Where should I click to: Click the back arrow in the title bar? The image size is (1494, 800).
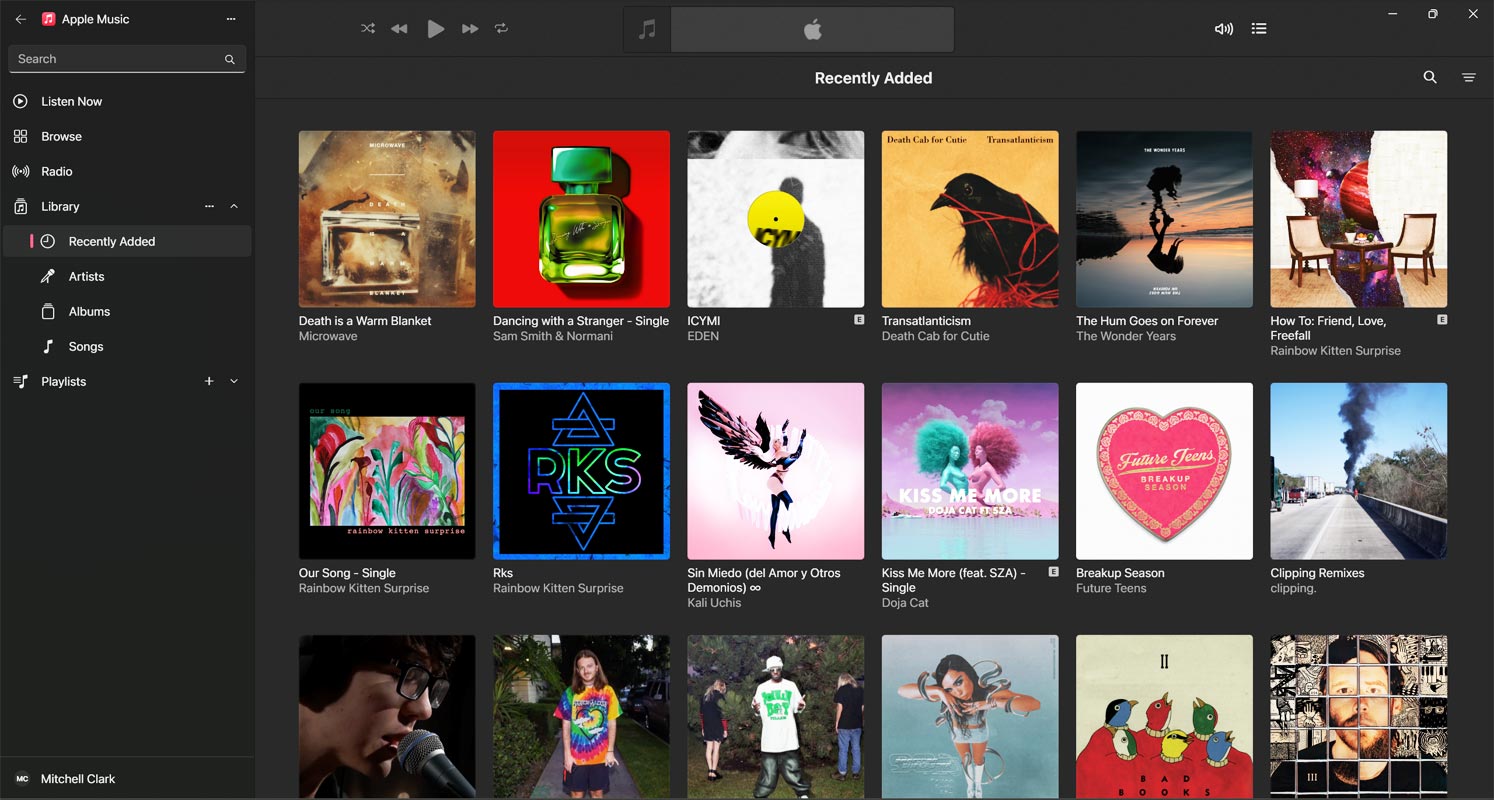tap(20, 19)
